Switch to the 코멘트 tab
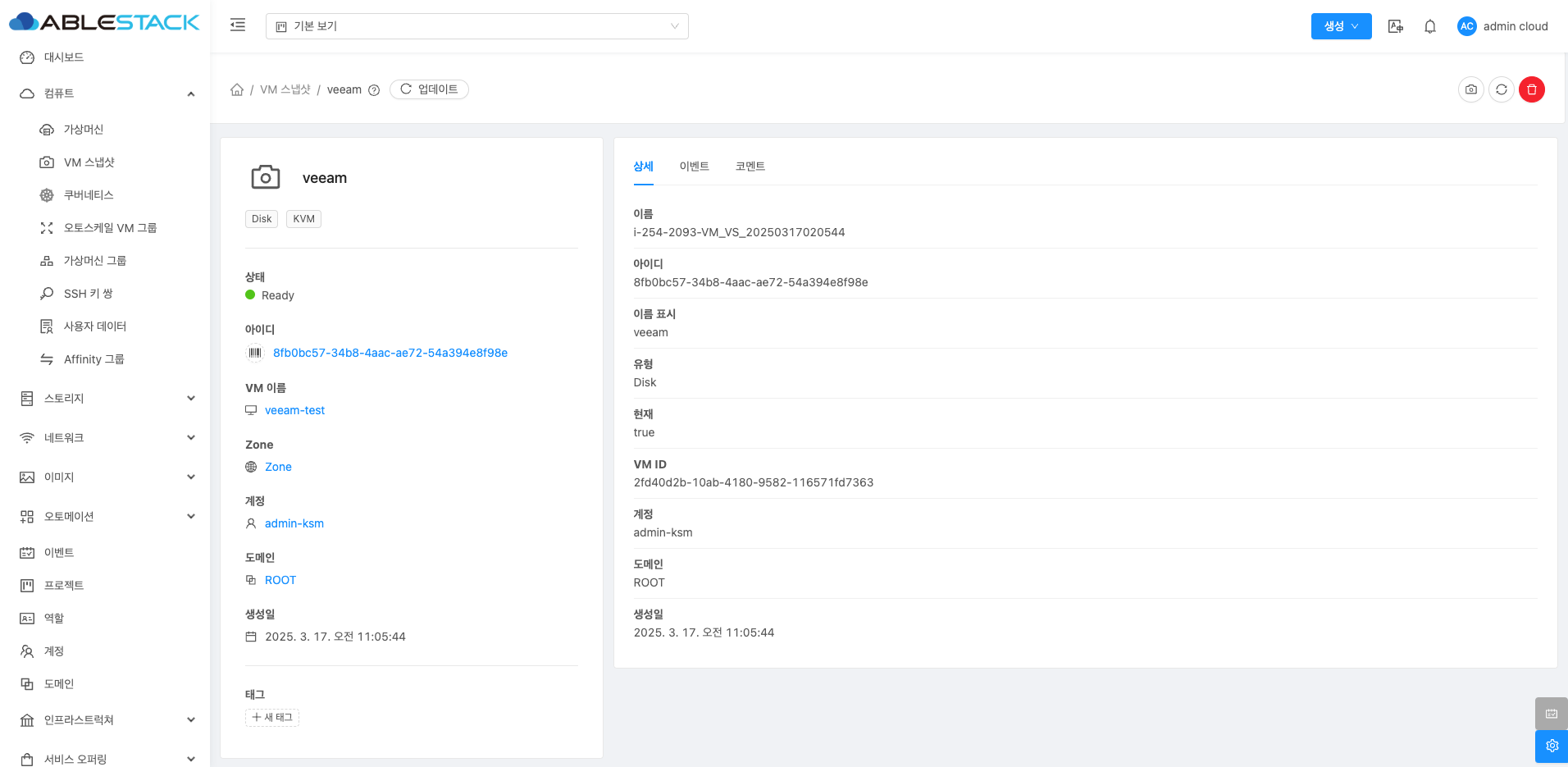Image resolution: width=1568 pixels, height=767 pixels. 750,167
